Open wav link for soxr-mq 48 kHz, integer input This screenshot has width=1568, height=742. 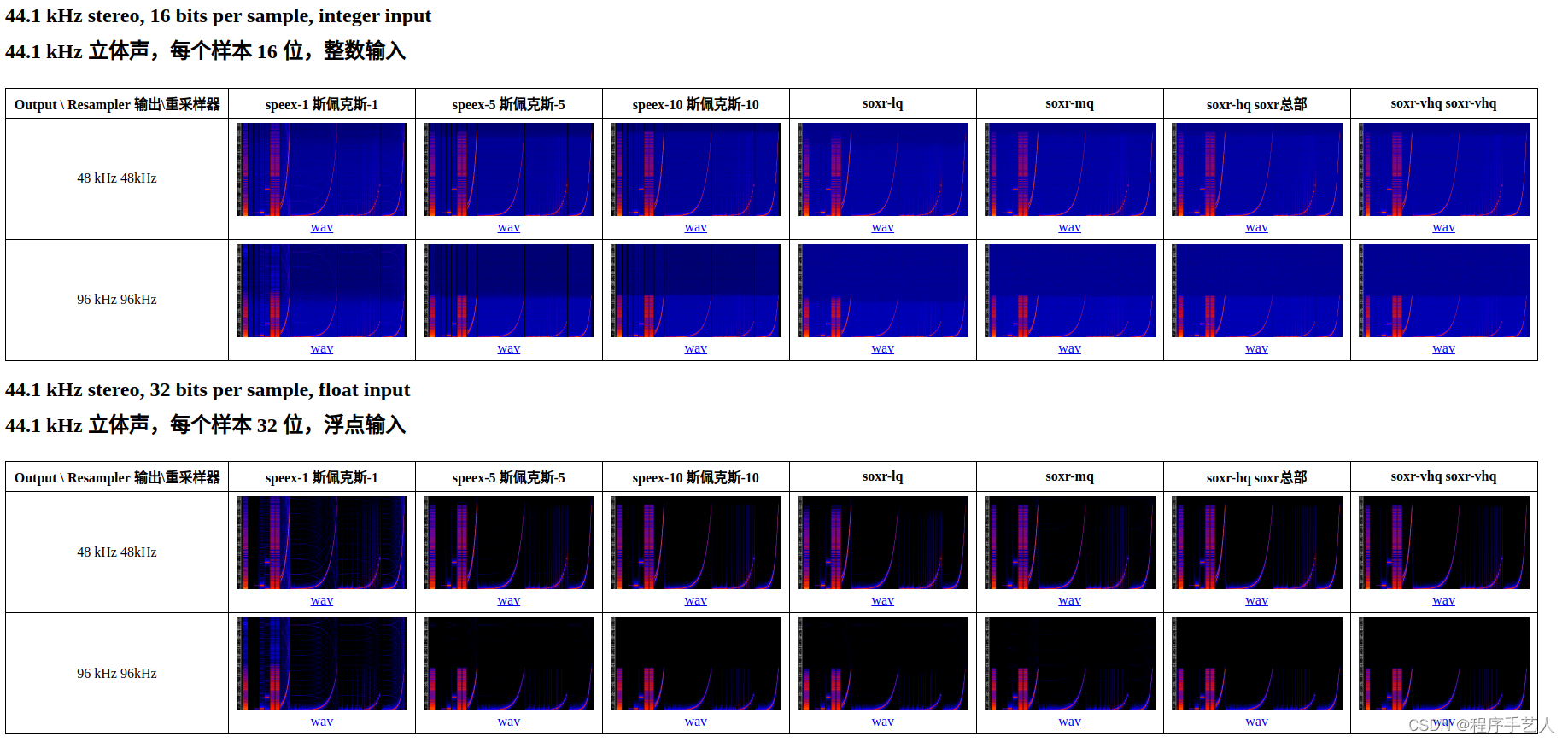1070,227
